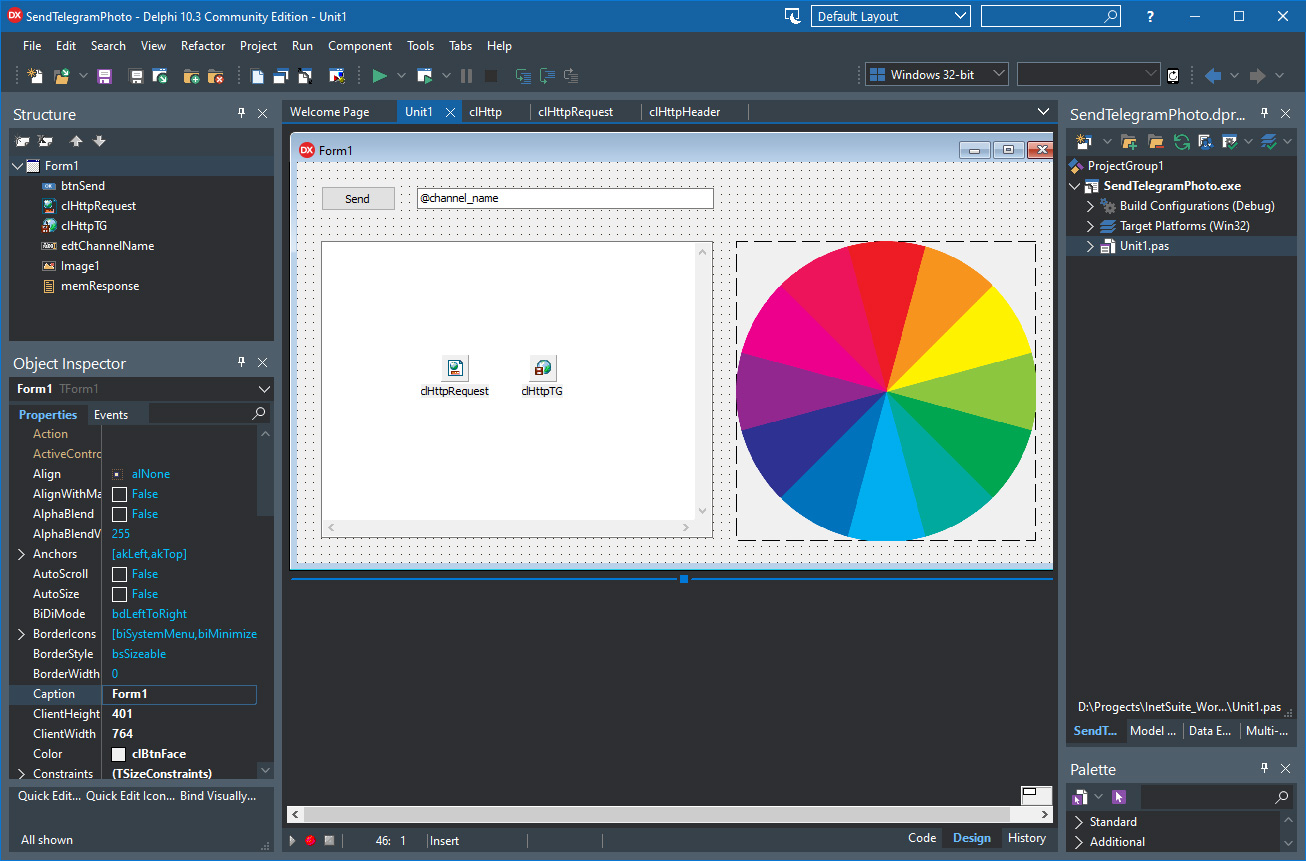This screenshot has width=1306, height=861.
Task: Open the editor tabs overflow dropdown
Action: 1044,112
